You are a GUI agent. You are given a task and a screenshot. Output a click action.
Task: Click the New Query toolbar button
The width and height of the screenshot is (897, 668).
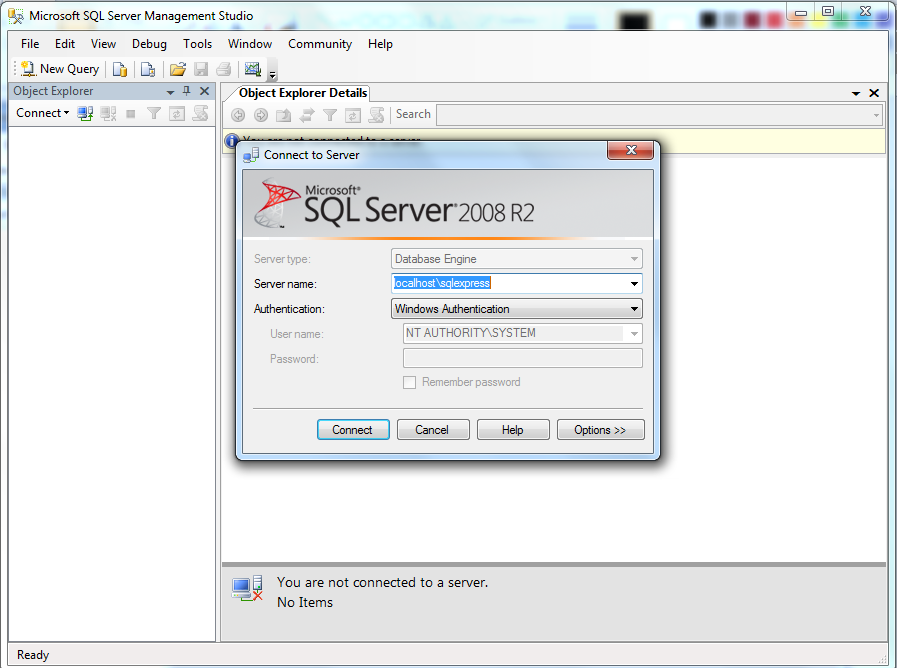point(60,69)
